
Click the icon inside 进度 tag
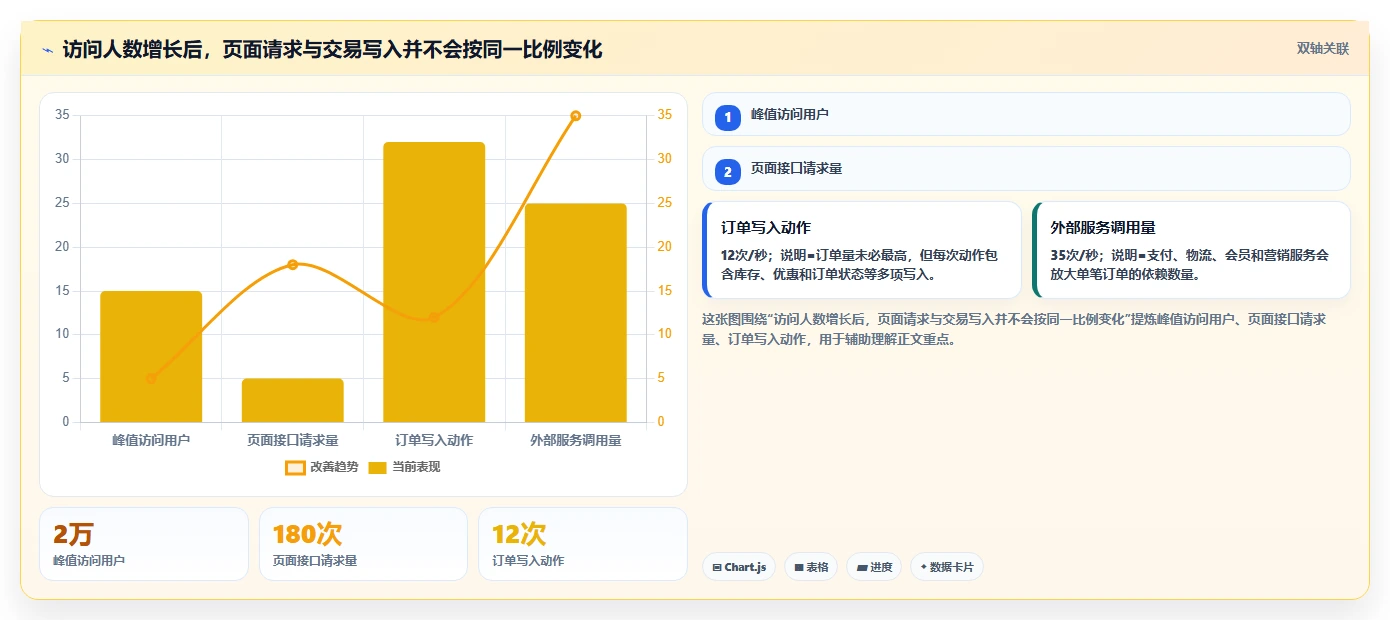click(862, 567)
